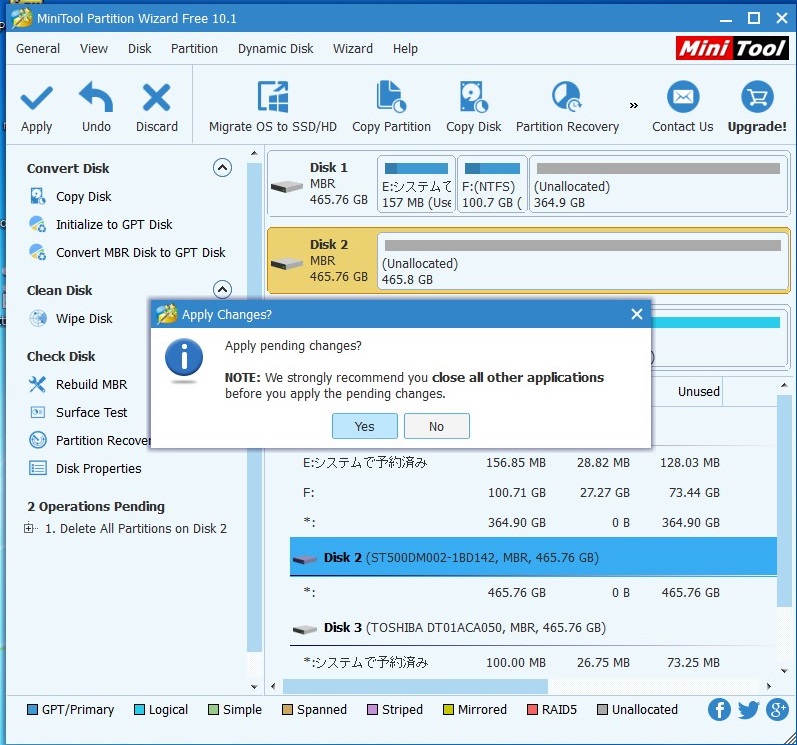Select Rebuild MBR action
Viewport: 797px width, 745px height.
(91, 385)
